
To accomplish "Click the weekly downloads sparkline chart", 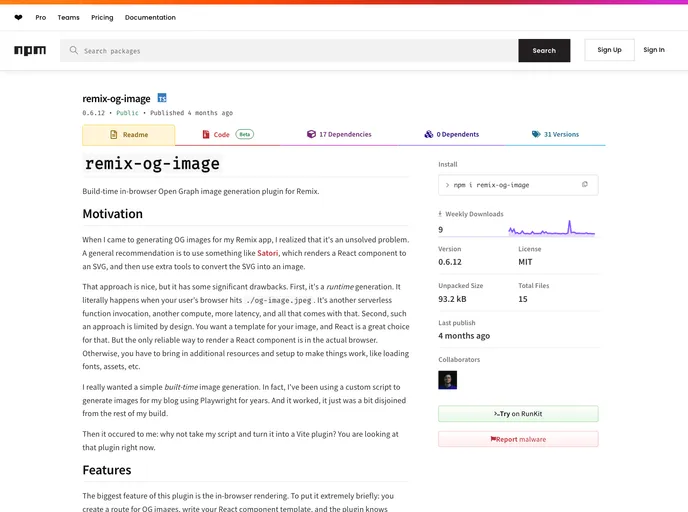I will tap(552, 229).
